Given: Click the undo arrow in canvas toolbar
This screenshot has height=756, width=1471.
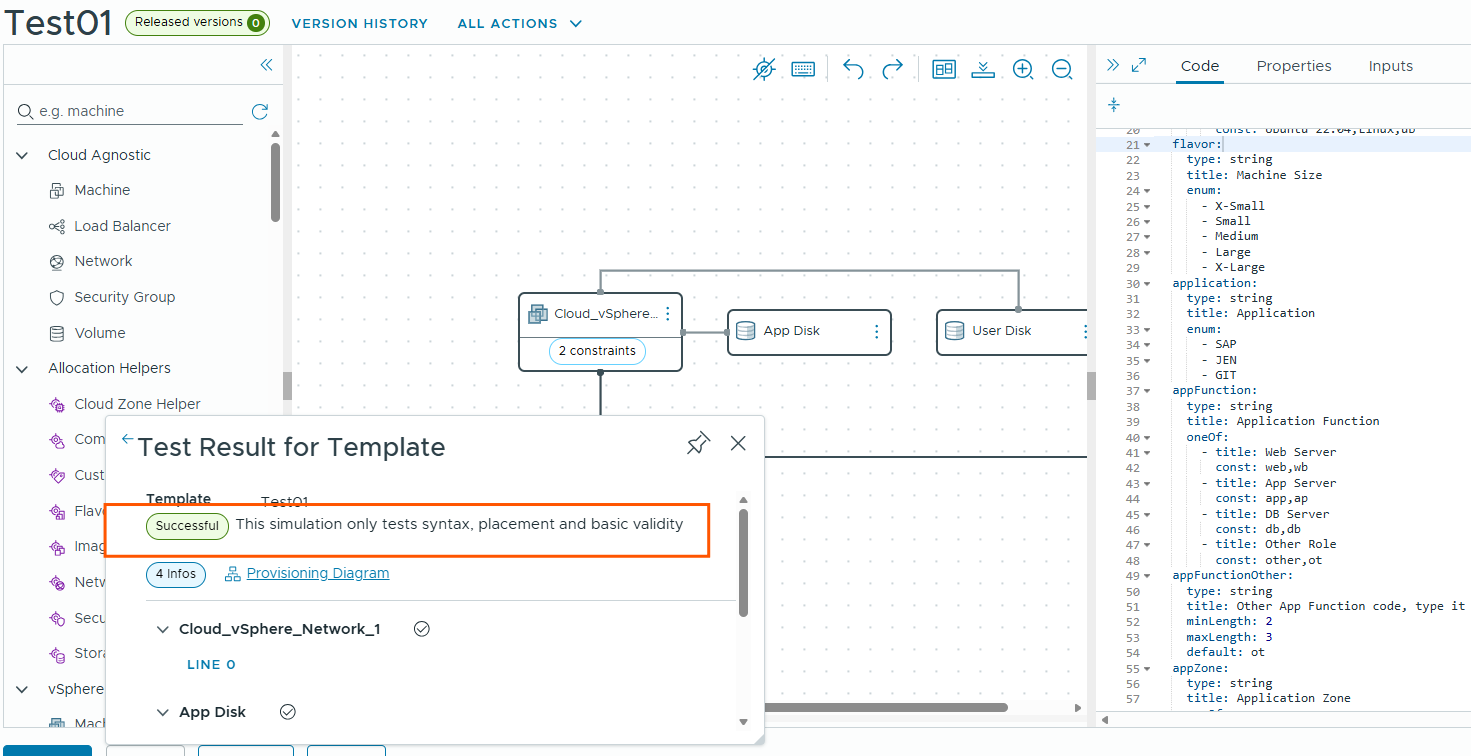Looking at the screenshot, I should 853,69.
